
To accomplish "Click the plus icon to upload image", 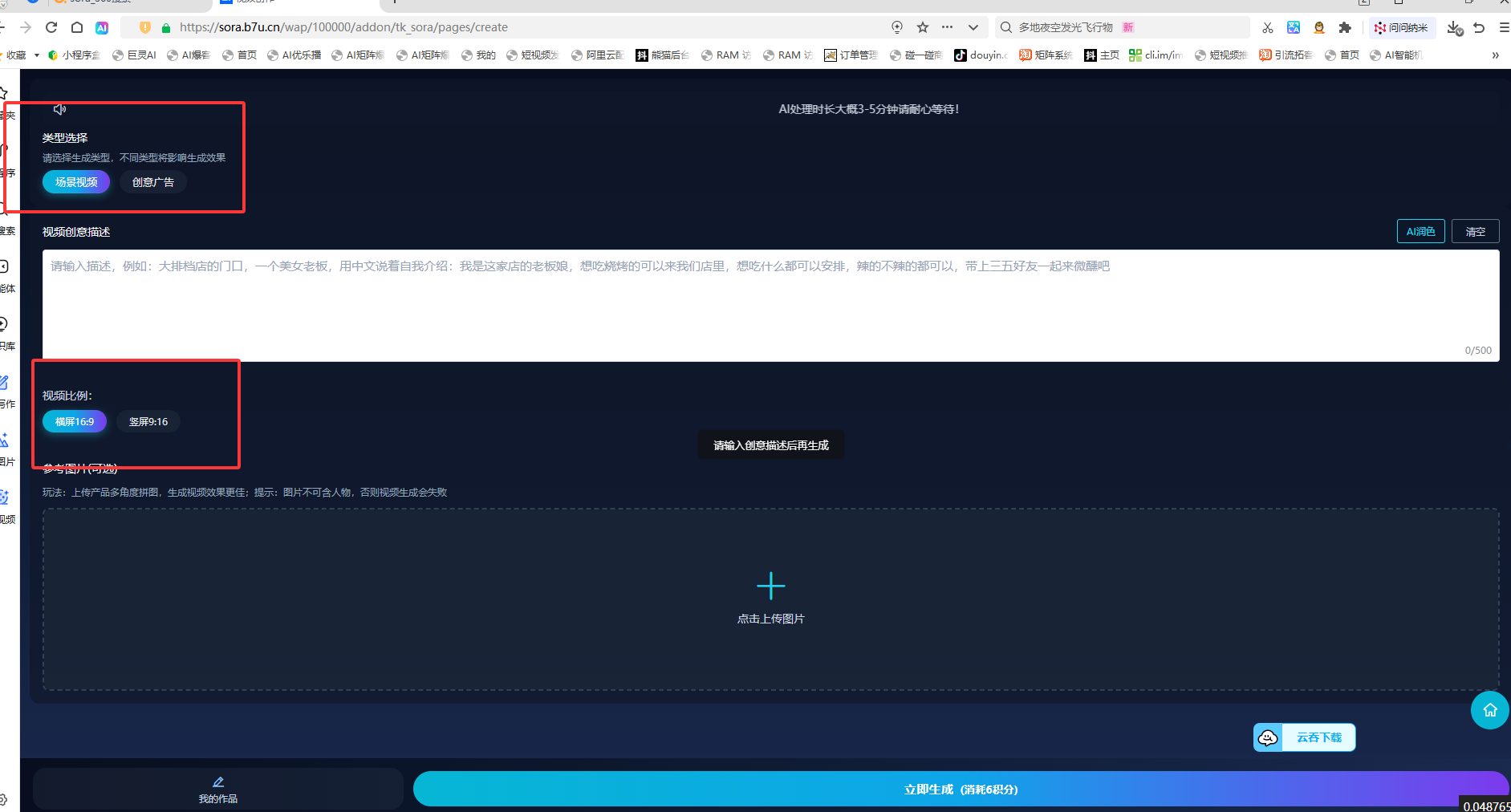I will tap(770, 587).
